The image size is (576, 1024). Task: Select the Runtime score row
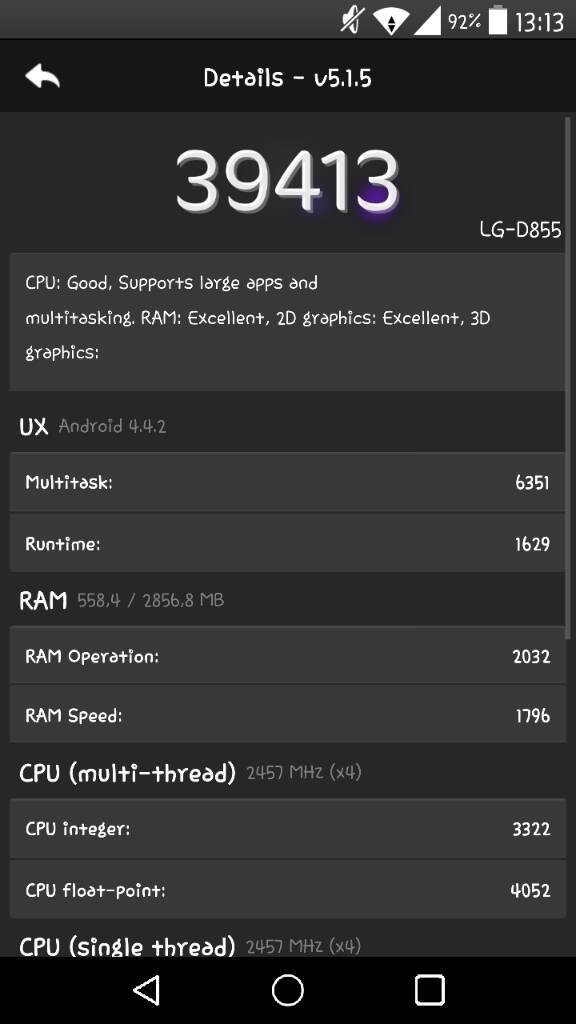(287, 543)
